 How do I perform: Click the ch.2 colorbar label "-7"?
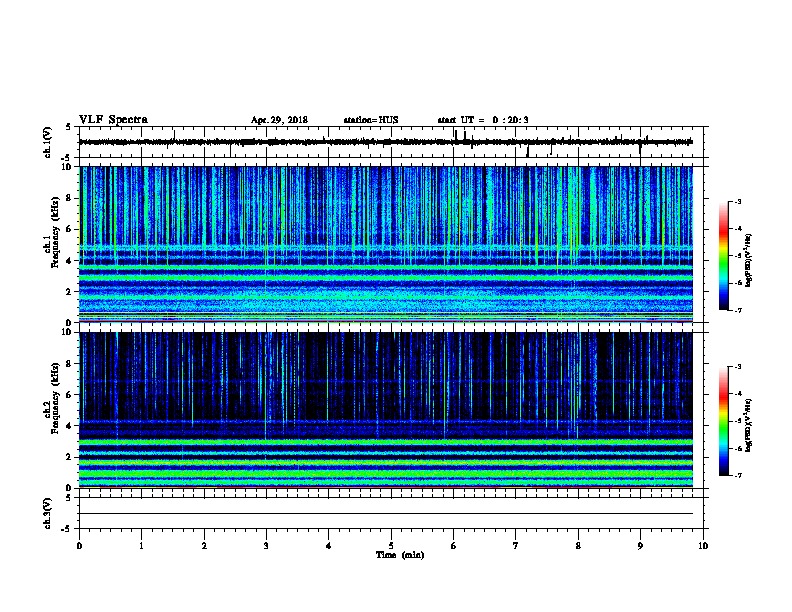point(738,476)
